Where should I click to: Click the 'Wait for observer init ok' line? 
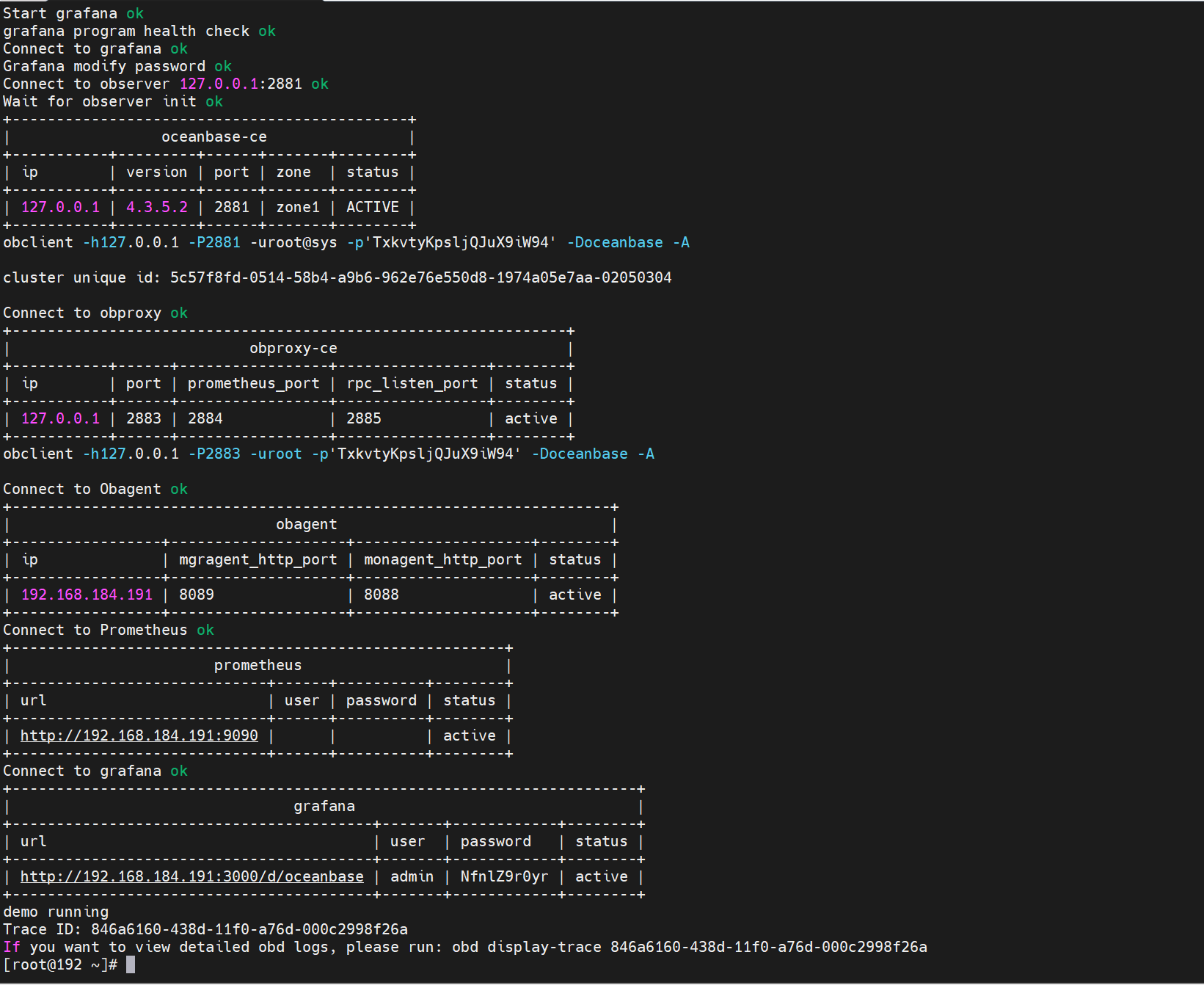click(113, 101)
